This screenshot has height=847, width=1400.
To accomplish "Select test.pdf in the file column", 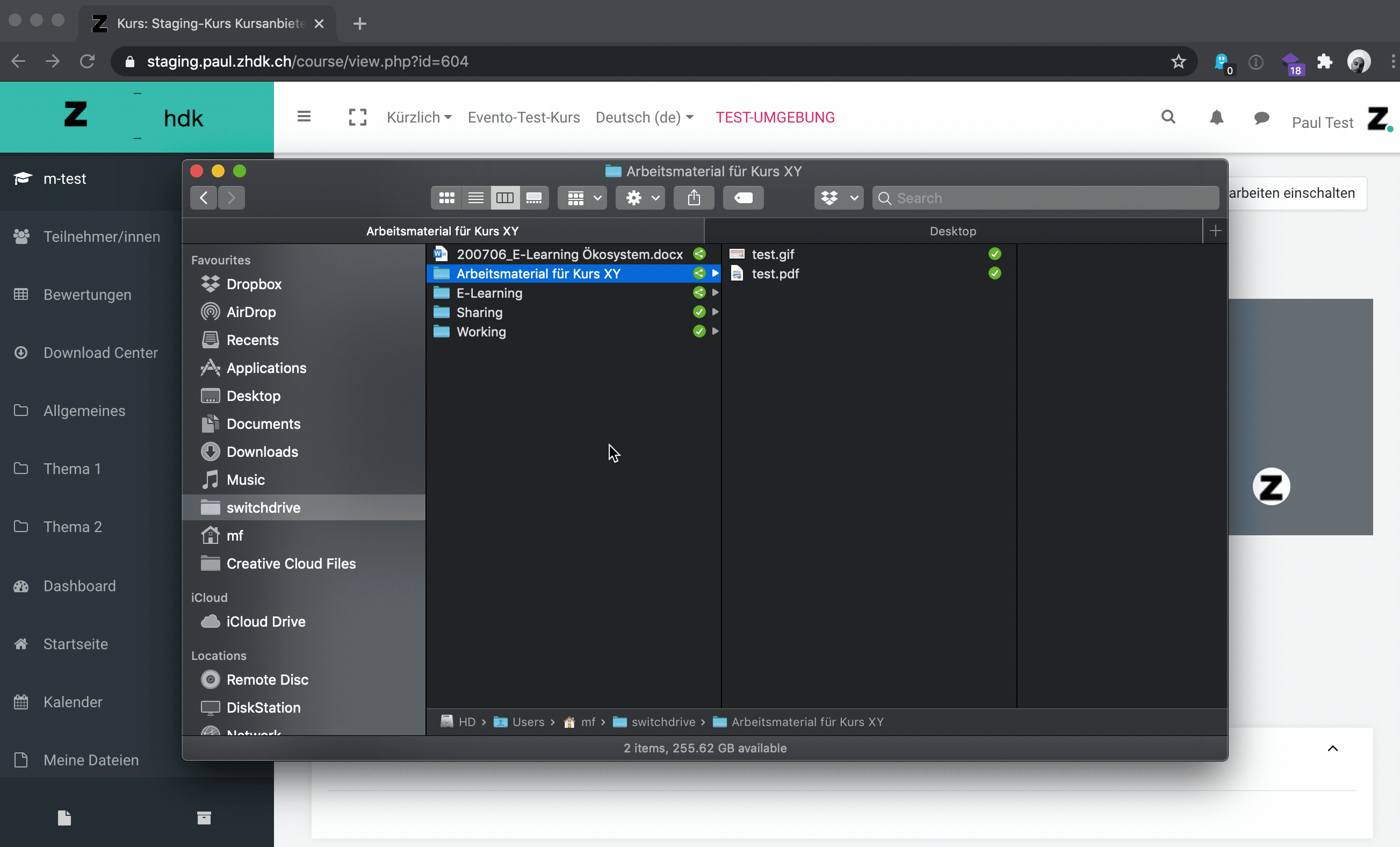I will [x=775, y=274].
